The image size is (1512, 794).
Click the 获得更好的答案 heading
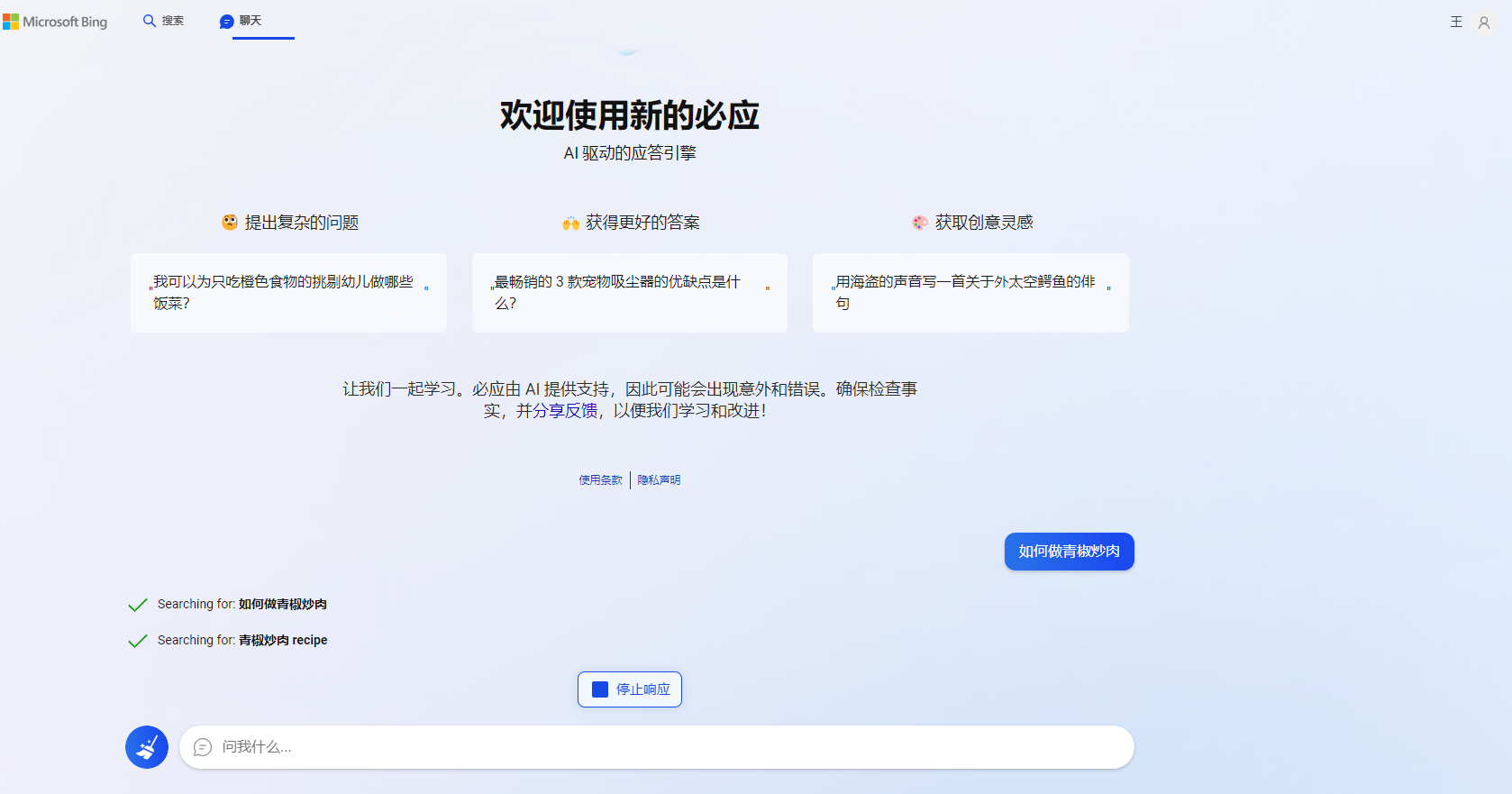pyautogui.click(x=642, y=223)
